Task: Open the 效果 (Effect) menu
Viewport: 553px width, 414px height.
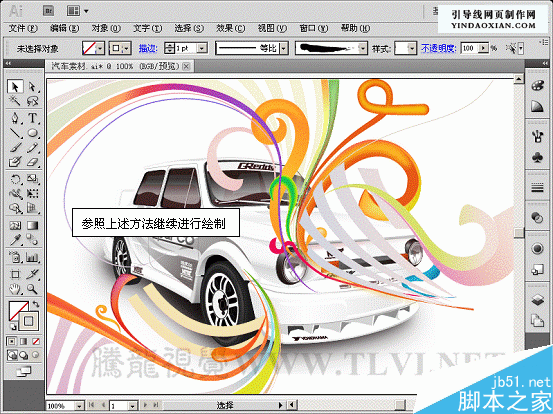Action: pos(231,28)
